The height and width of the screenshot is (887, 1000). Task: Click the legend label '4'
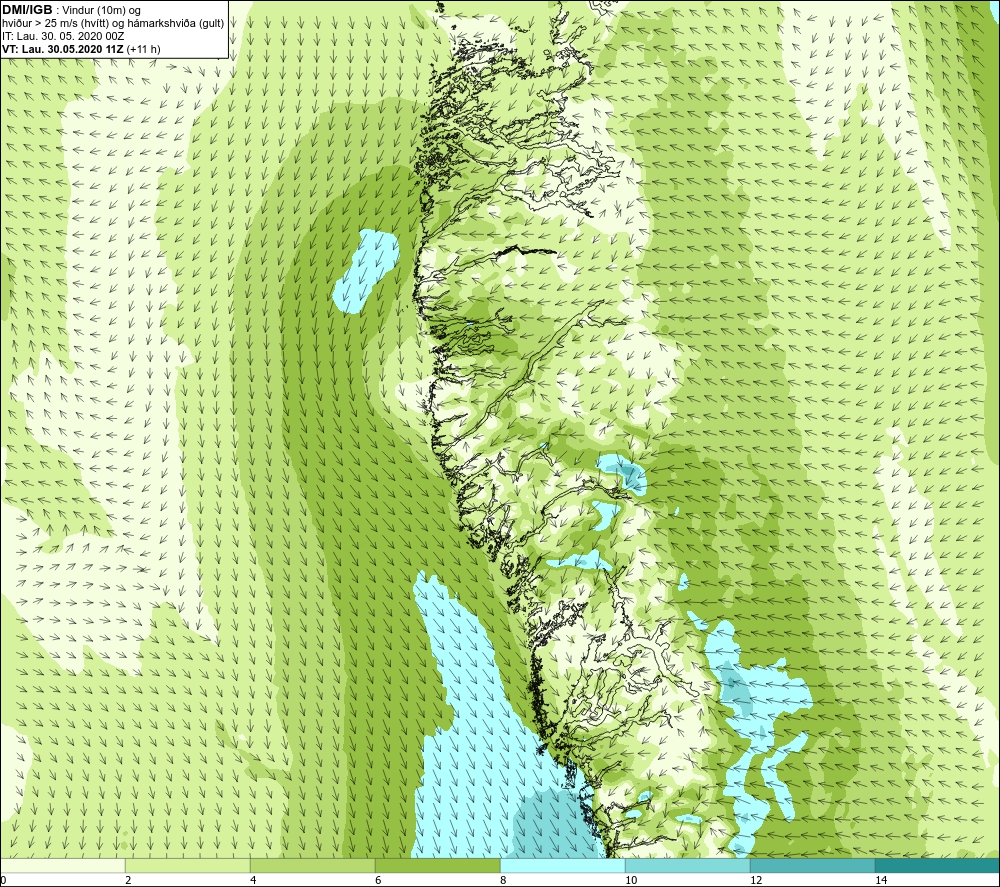[253, 880]
